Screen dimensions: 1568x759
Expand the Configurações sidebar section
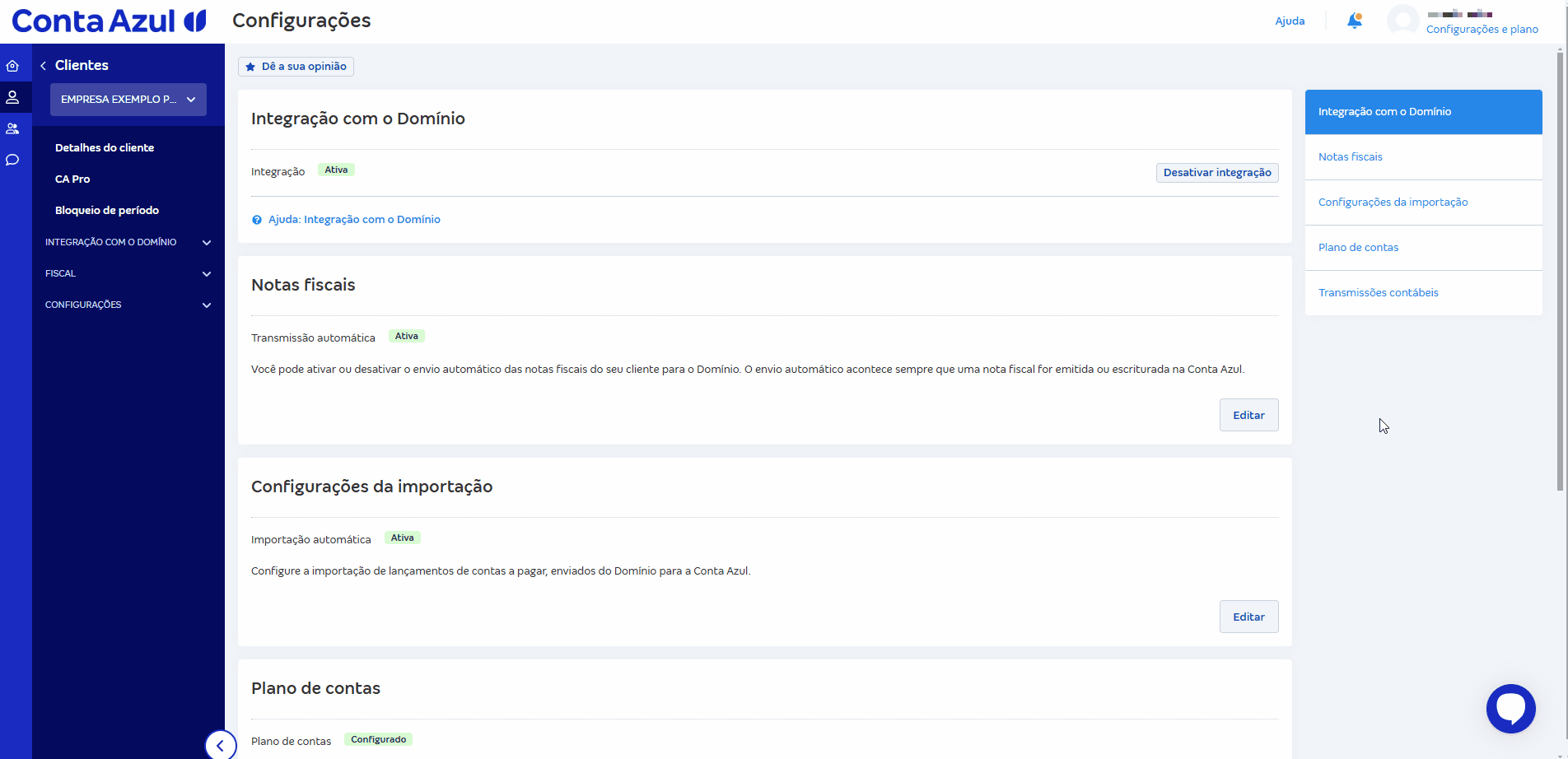coord(128,305)
